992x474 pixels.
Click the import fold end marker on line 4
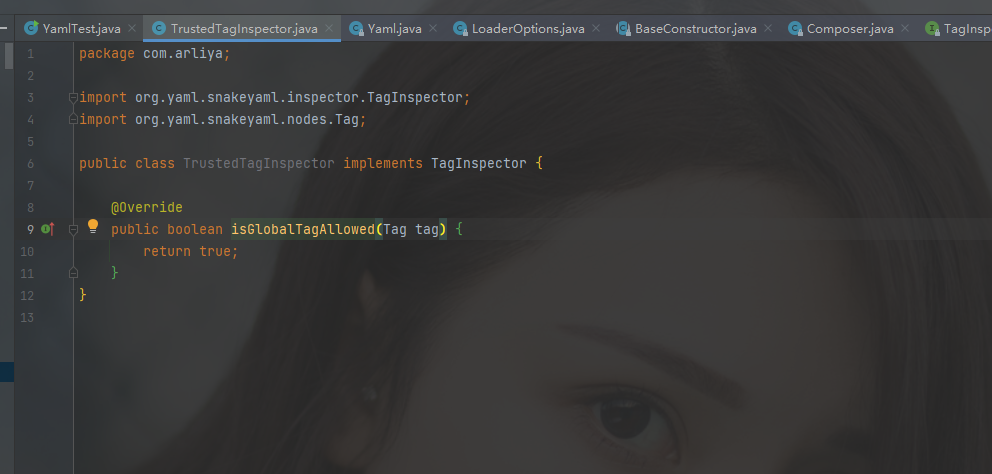click(73, 119)
